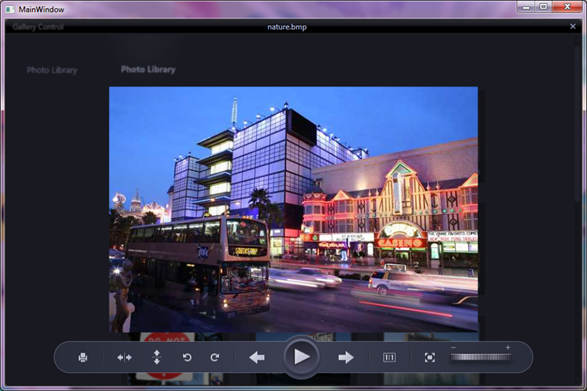
Task: Fit the image to the screen
Action: pyautogui.click(x=430, y=357)
